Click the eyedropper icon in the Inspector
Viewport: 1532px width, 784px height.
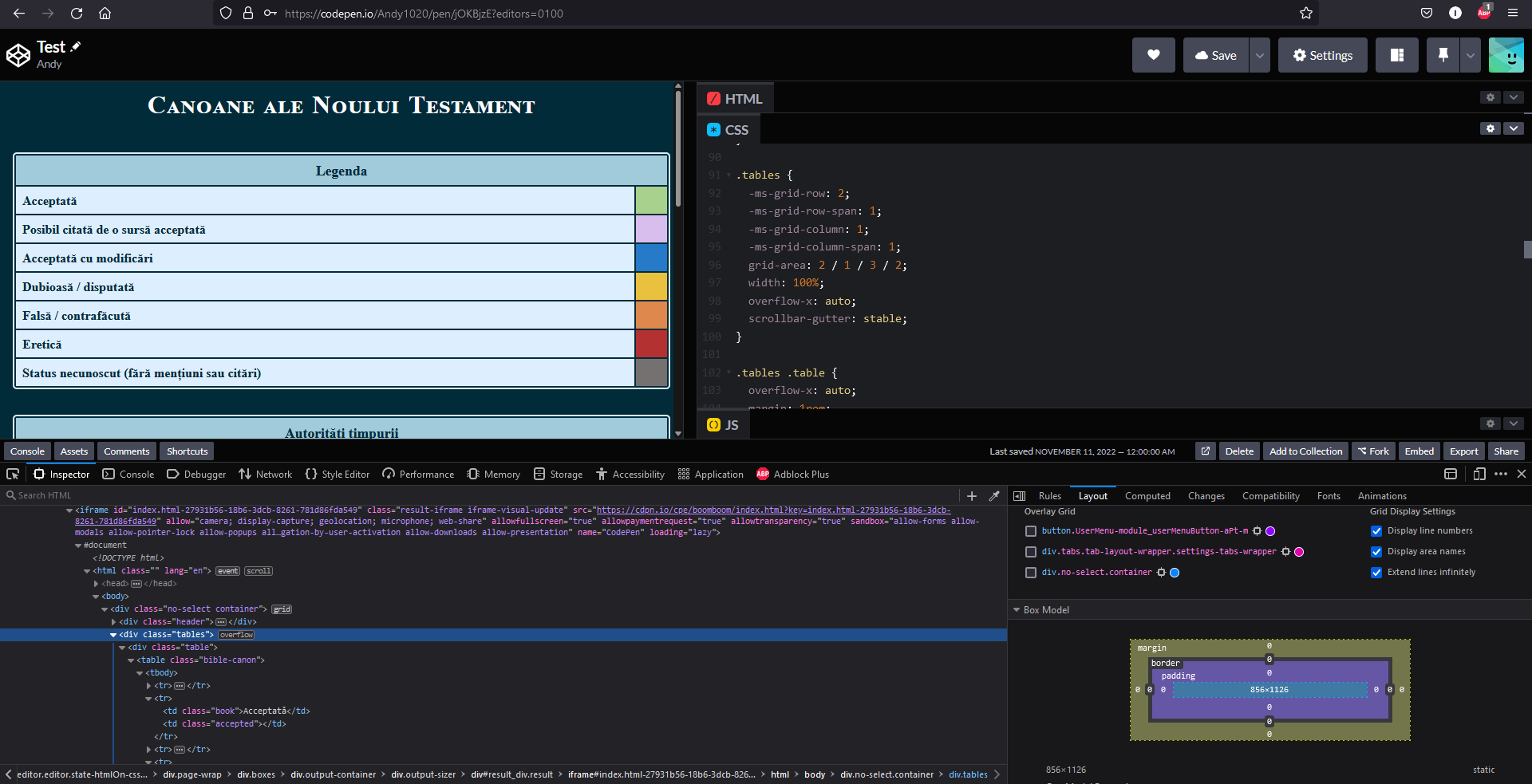tap(994, 495)
